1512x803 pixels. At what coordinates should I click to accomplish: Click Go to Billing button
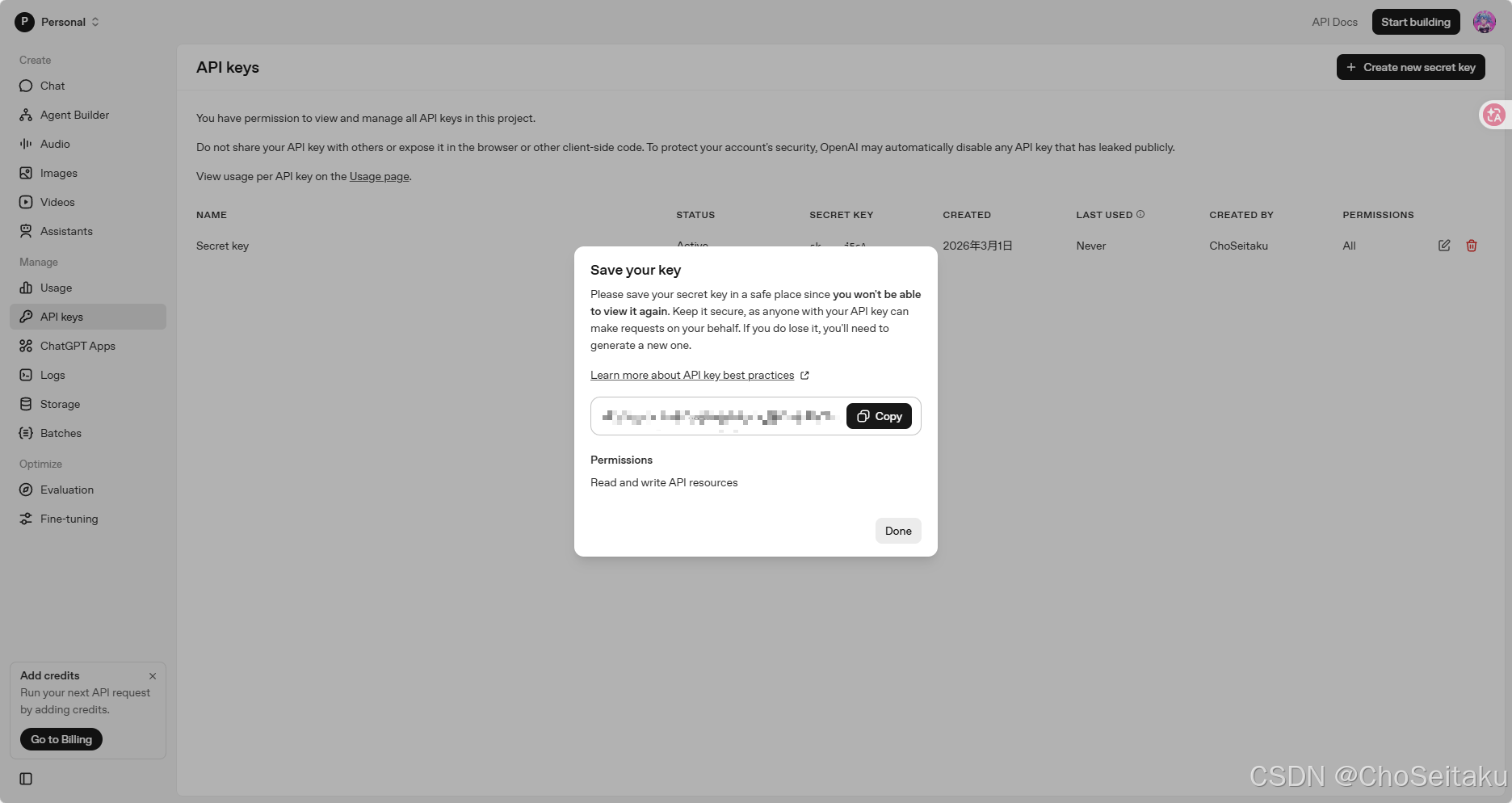click(61, 739)
